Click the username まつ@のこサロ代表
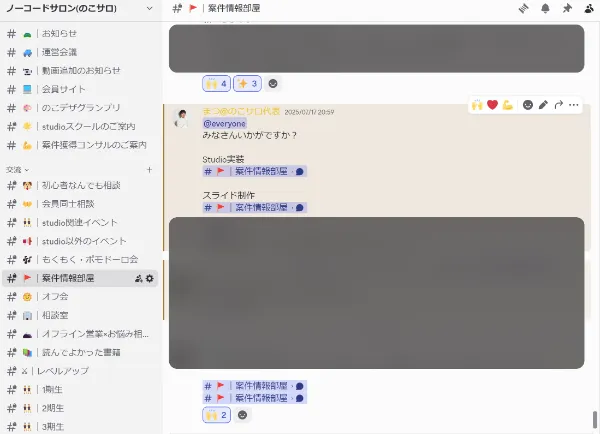This screenshot has width=600, height=434. click(x=241, y=111)
